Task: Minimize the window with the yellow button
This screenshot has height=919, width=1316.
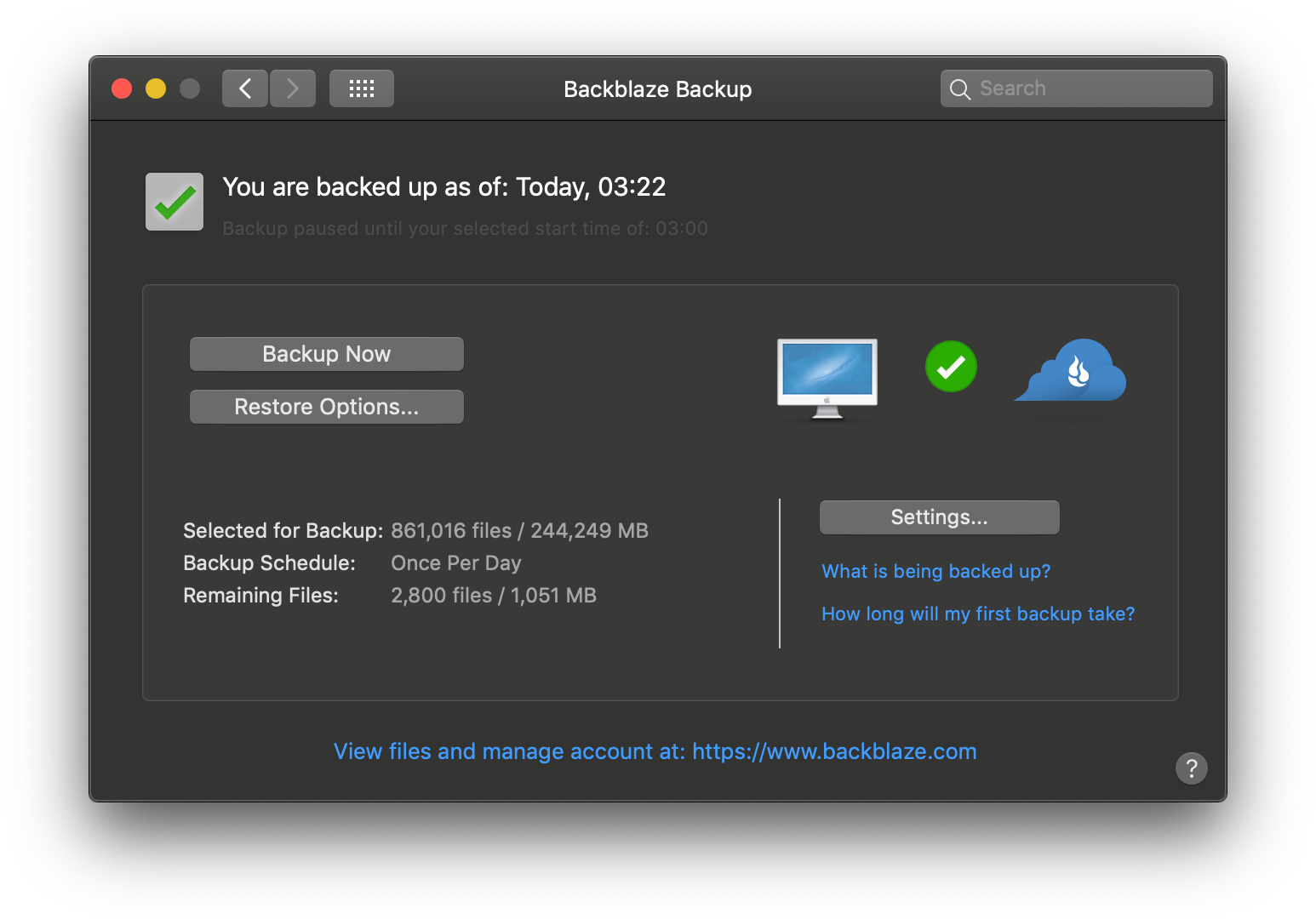Action: pos(156,88)
